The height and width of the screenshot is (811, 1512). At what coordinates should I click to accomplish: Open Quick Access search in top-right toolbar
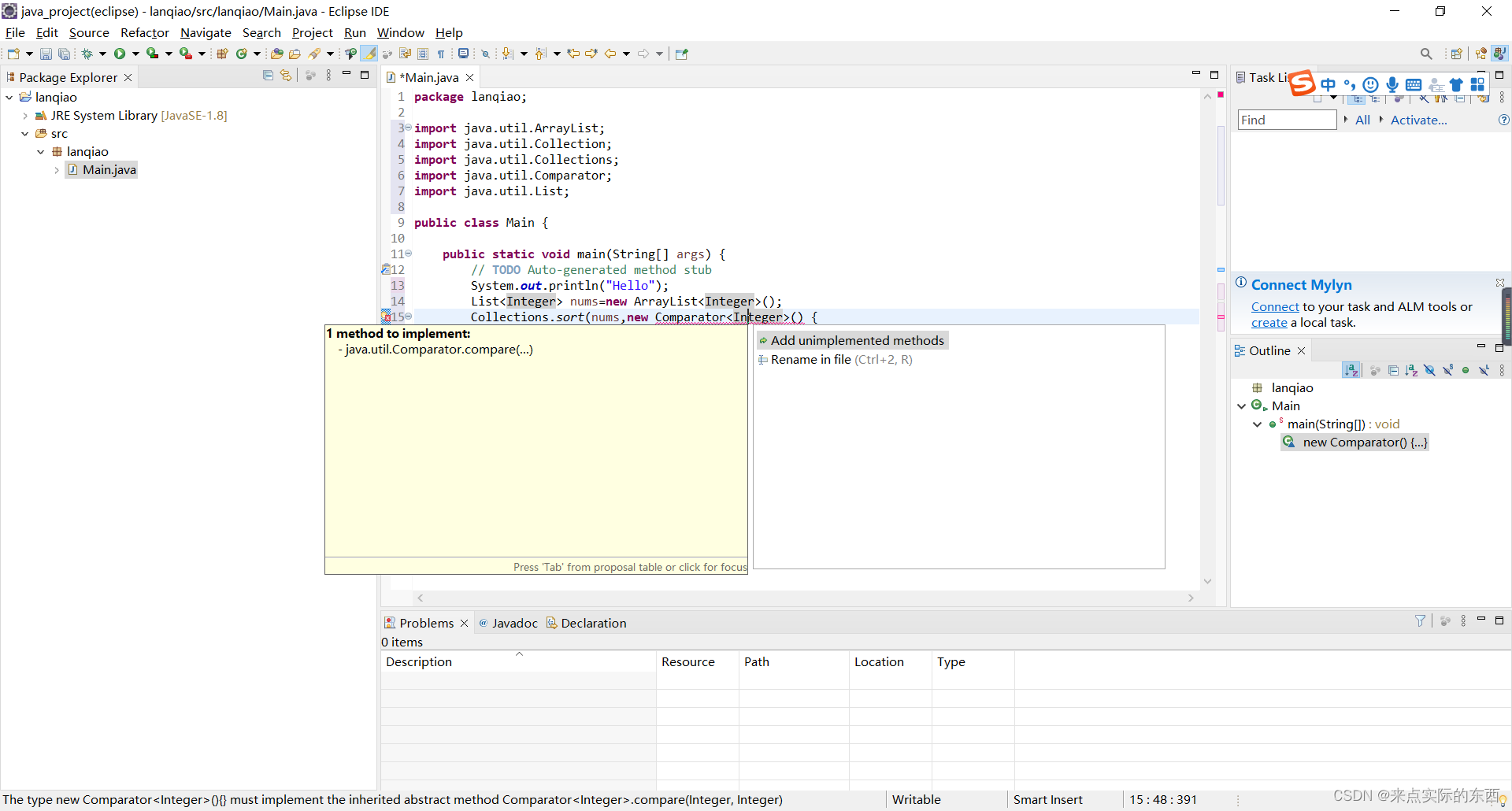click(x=1426, y=54)
